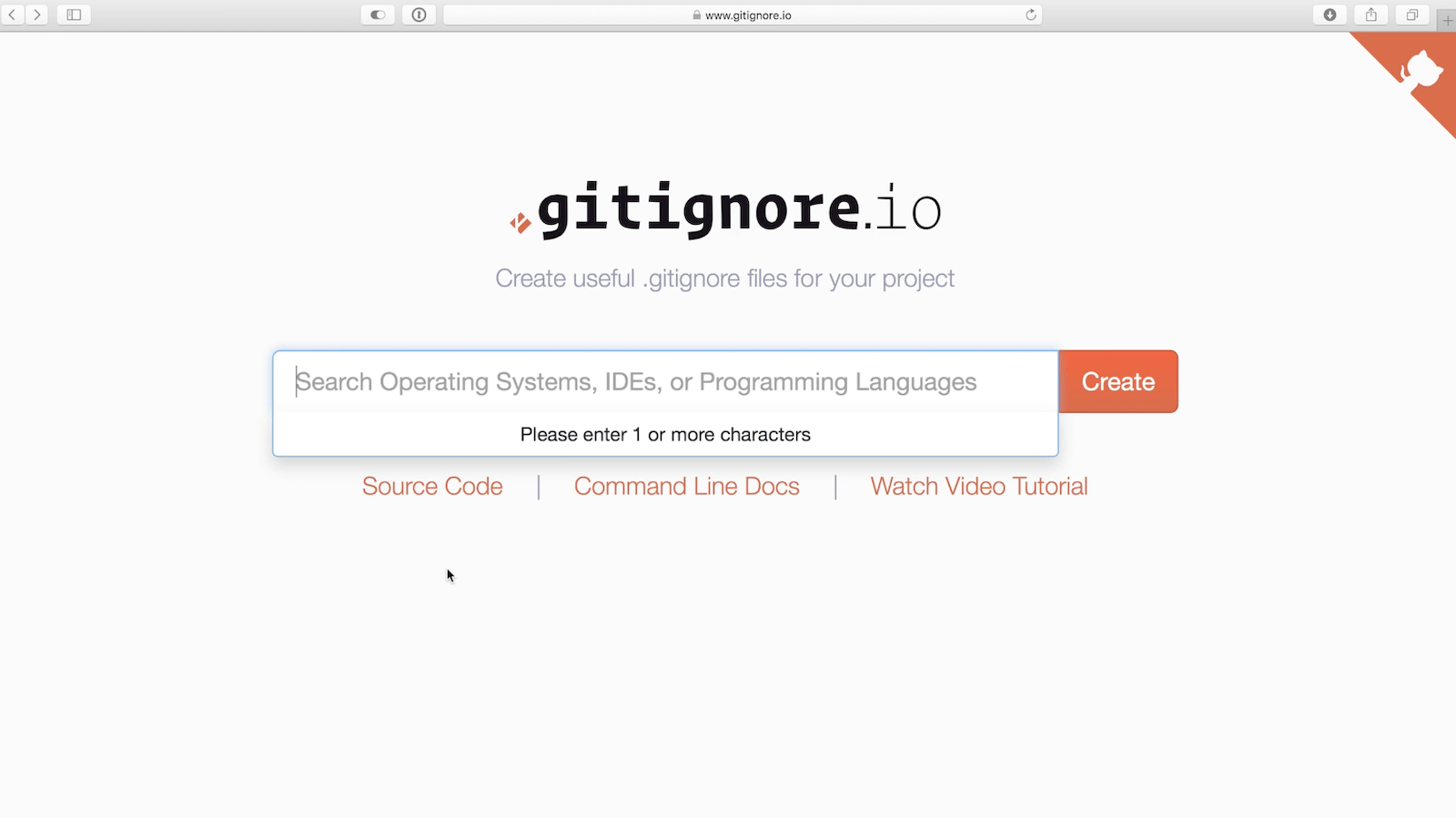Image resolution: width=1456 pixels, height=818 pixels.
Task: Open the GitHub corner ribbon icon
Action: tap(1421, 71)
